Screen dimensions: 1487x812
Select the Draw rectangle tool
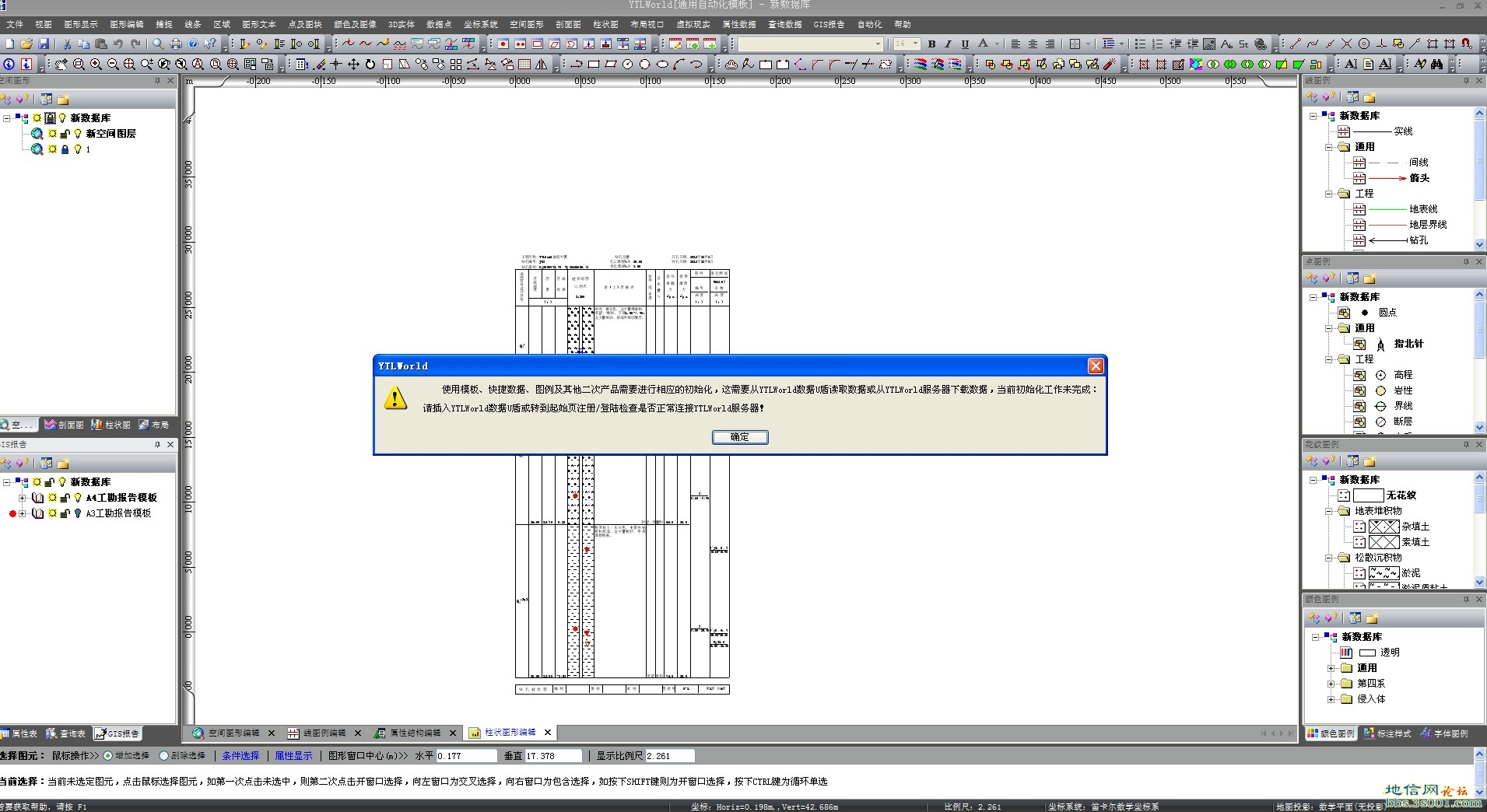(x=594, y=64)
